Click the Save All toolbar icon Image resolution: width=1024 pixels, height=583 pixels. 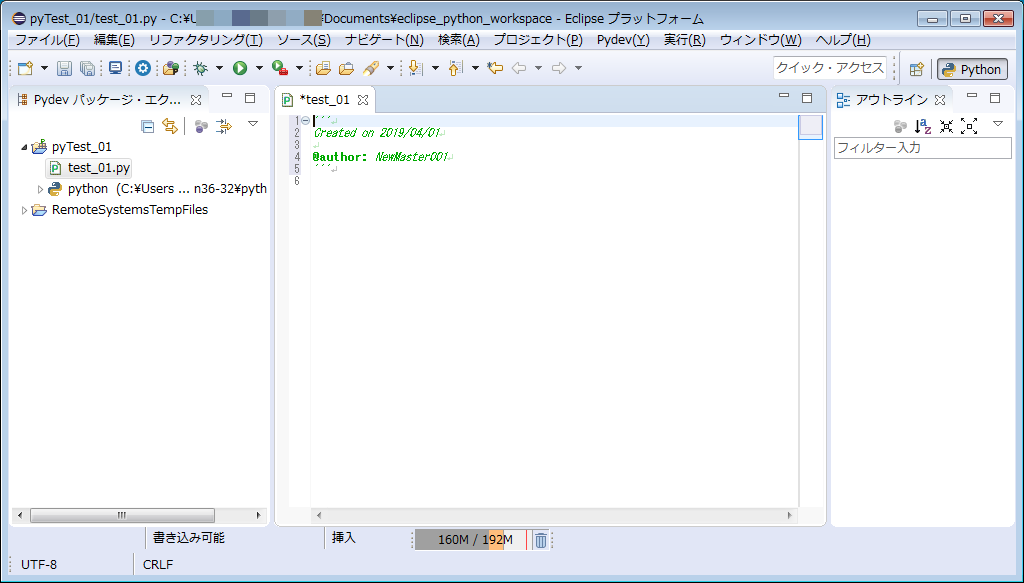(x=87, y=68)
